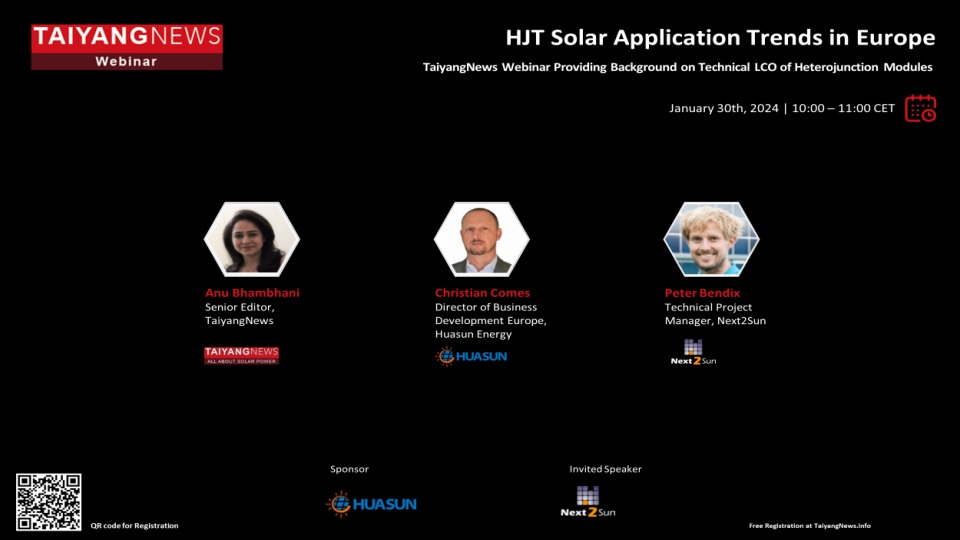Image resolution: width=960 pixels, height=540 pixels.
Task: Click the name Christian Comes
Action: click(482, 293)
